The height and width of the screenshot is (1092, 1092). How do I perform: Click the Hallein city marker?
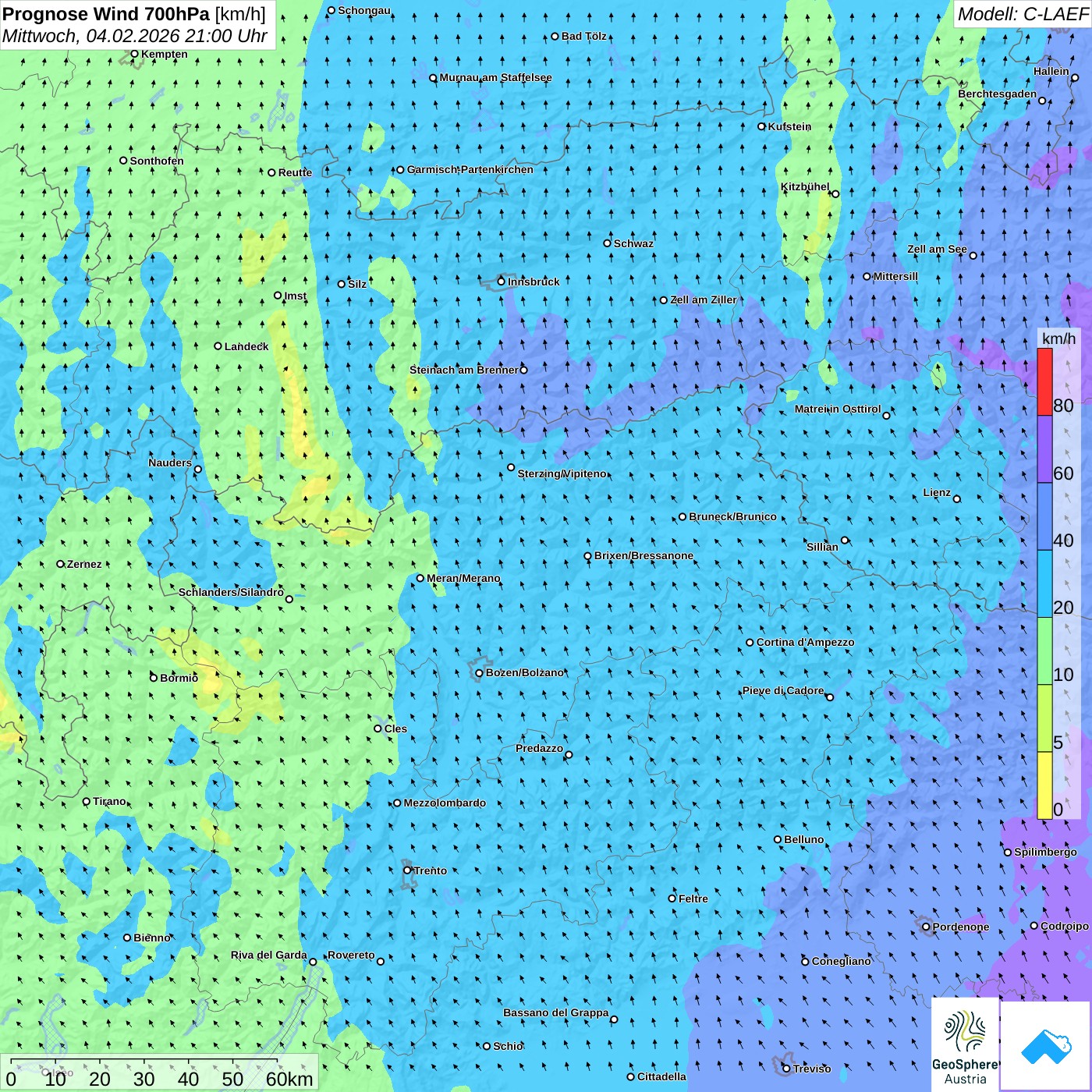pos(1075,78)
